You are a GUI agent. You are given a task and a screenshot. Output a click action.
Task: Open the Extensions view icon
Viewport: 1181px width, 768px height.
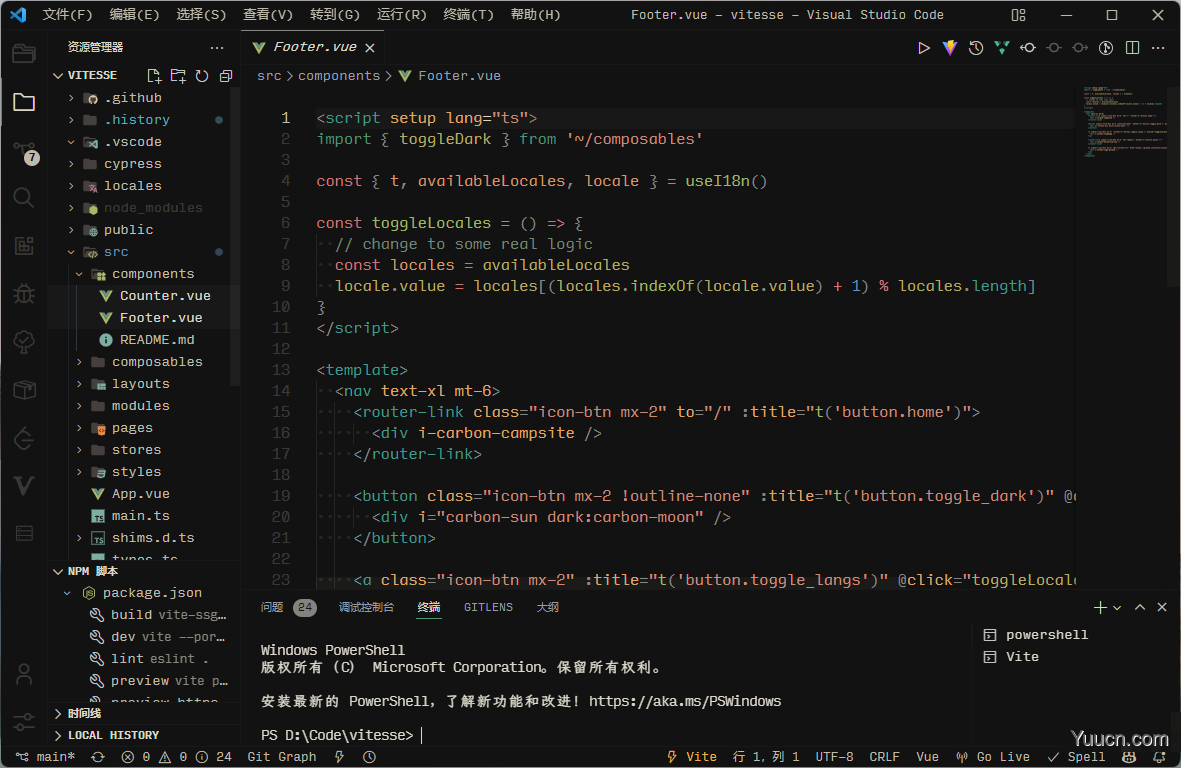pos(24,245)
